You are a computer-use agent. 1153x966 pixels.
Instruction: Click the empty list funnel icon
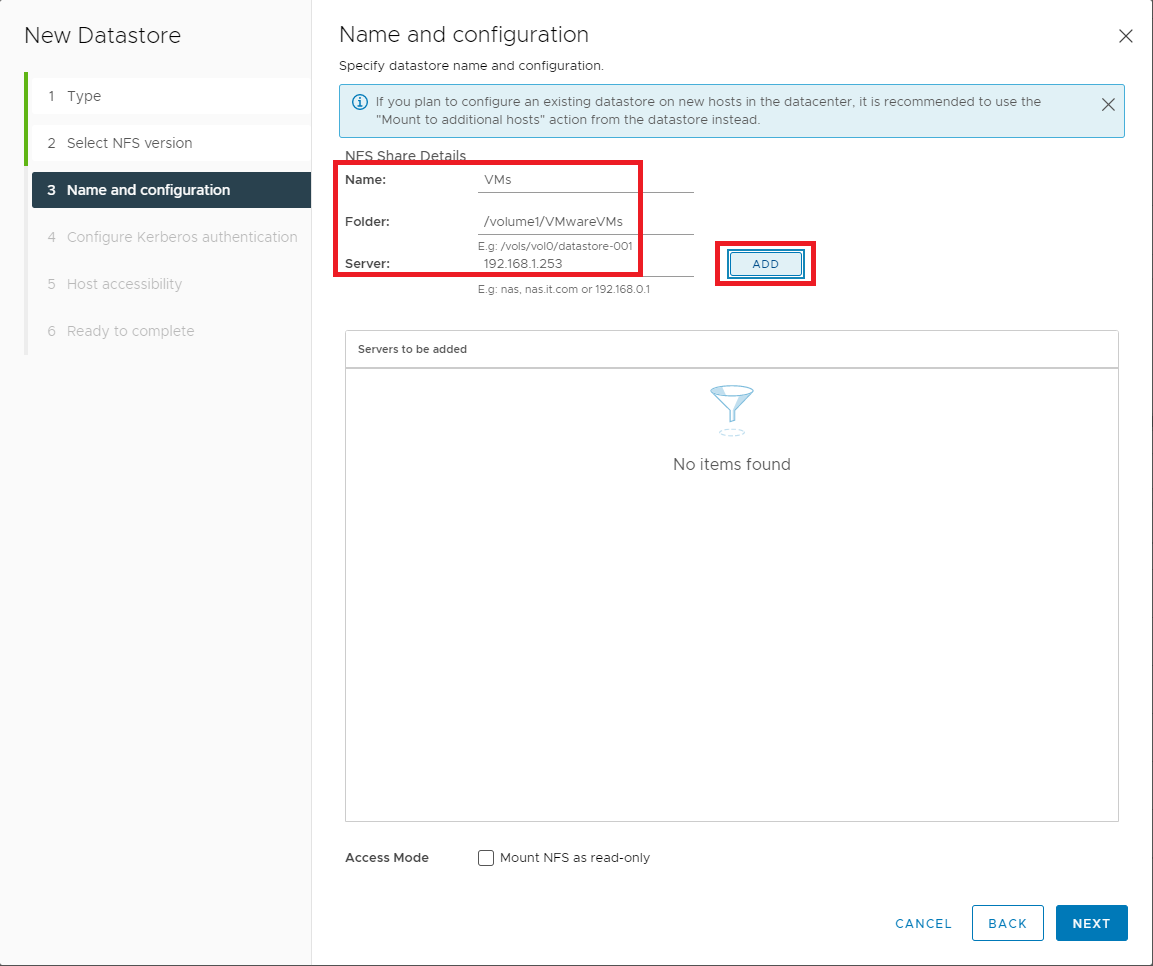point(731,410)
